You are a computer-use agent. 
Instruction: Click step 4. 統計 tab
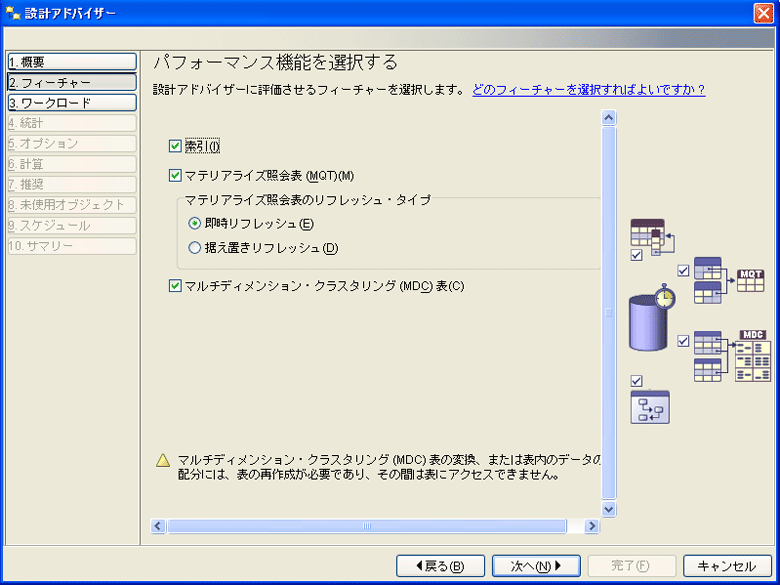tap(72, 123)
